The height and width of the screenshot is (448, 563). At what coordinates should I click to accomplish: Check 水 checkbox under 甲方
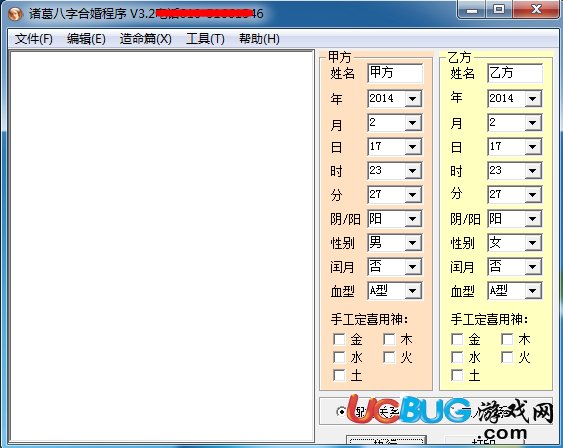339,357
